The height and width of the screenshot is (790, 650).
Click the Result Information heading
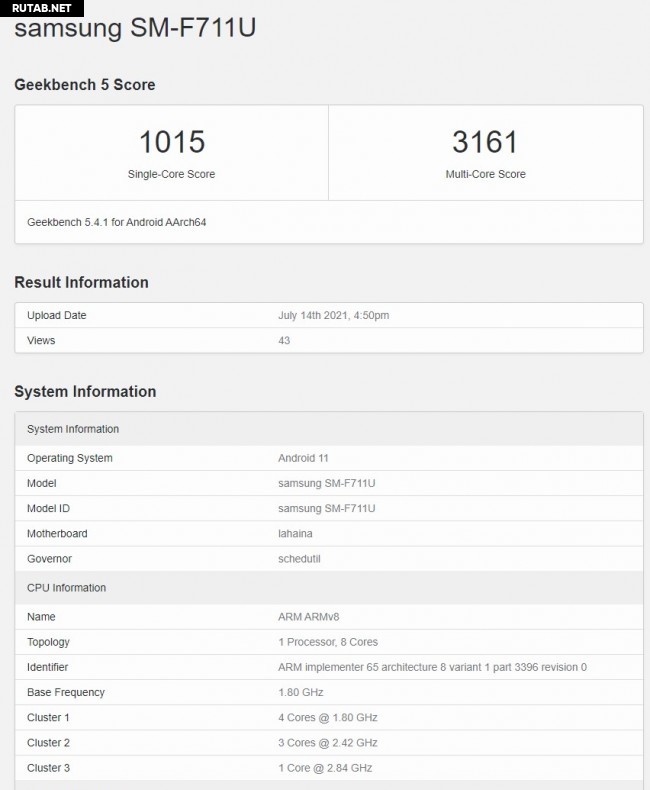tap(81, 282)
